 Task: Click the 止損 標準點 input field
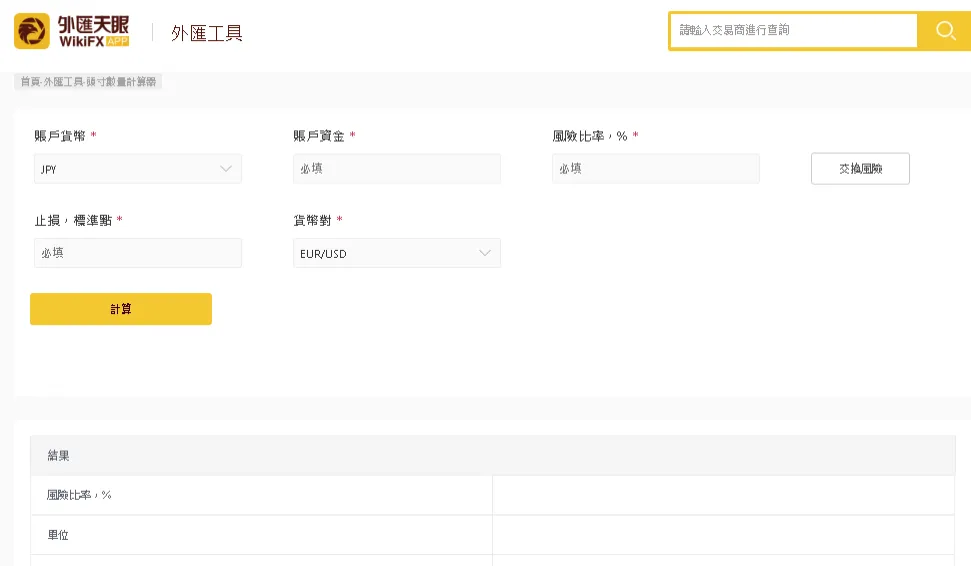click(137, 253)
